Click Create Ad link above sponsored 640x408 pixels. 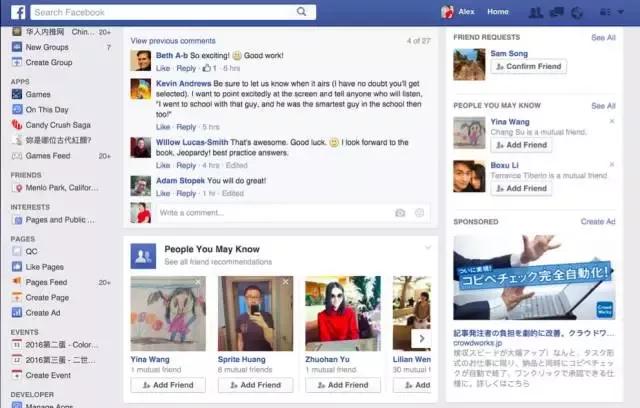pos(598,222)
